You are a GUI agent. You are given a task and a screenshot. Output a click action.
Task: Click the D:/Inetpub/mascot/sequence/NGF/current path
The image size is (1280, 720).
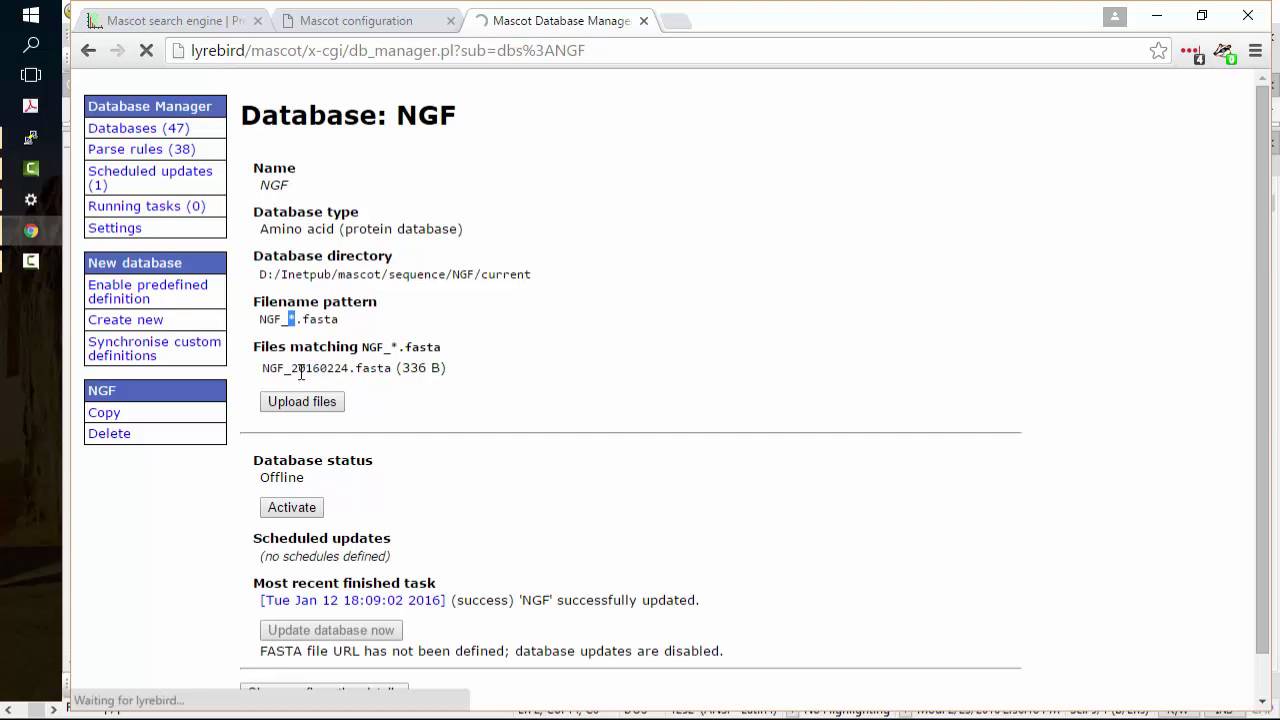point(395,274)
